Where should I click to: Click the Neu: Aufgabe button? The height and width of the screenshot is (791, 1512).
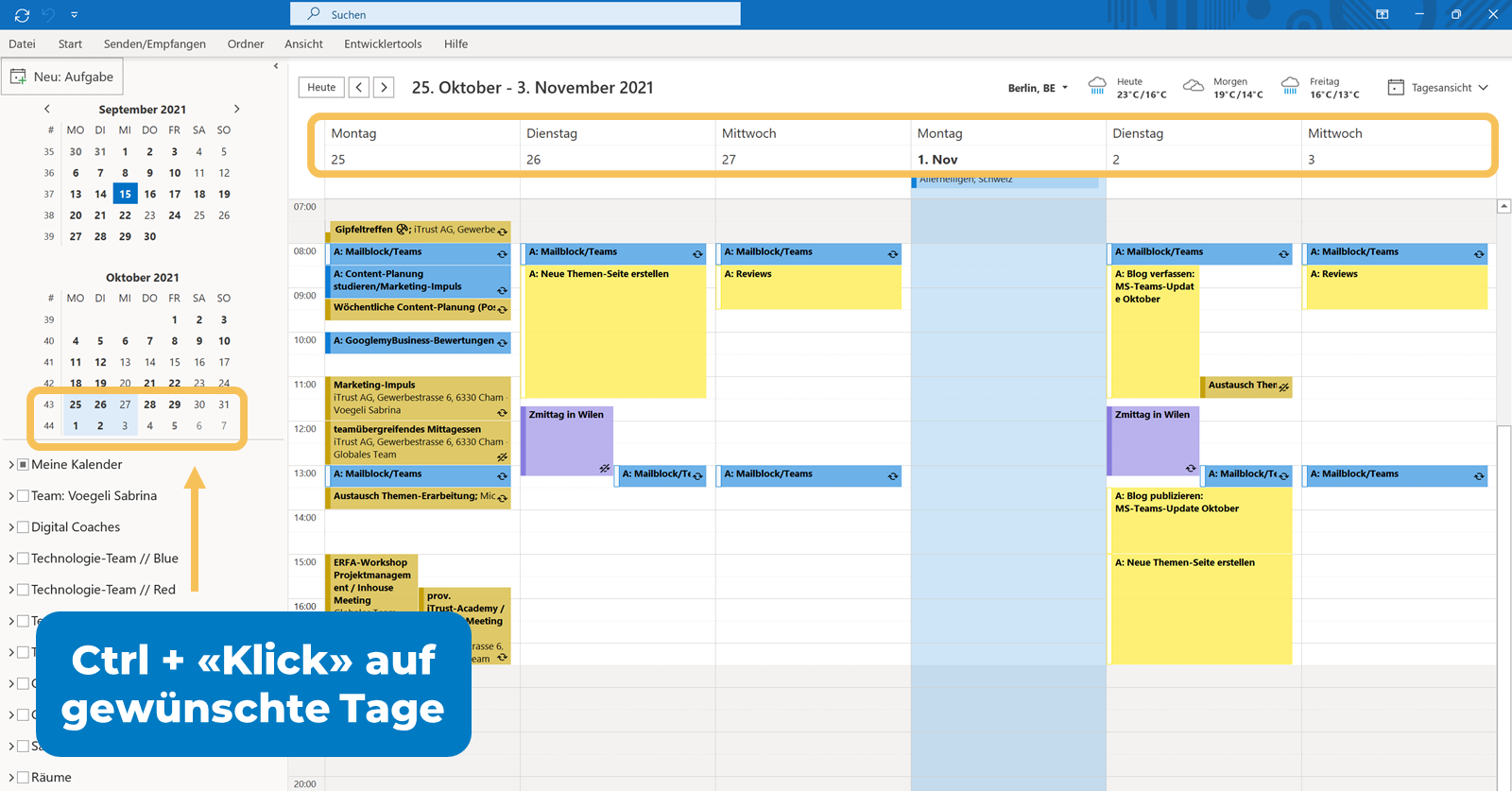tap(62, 77)
